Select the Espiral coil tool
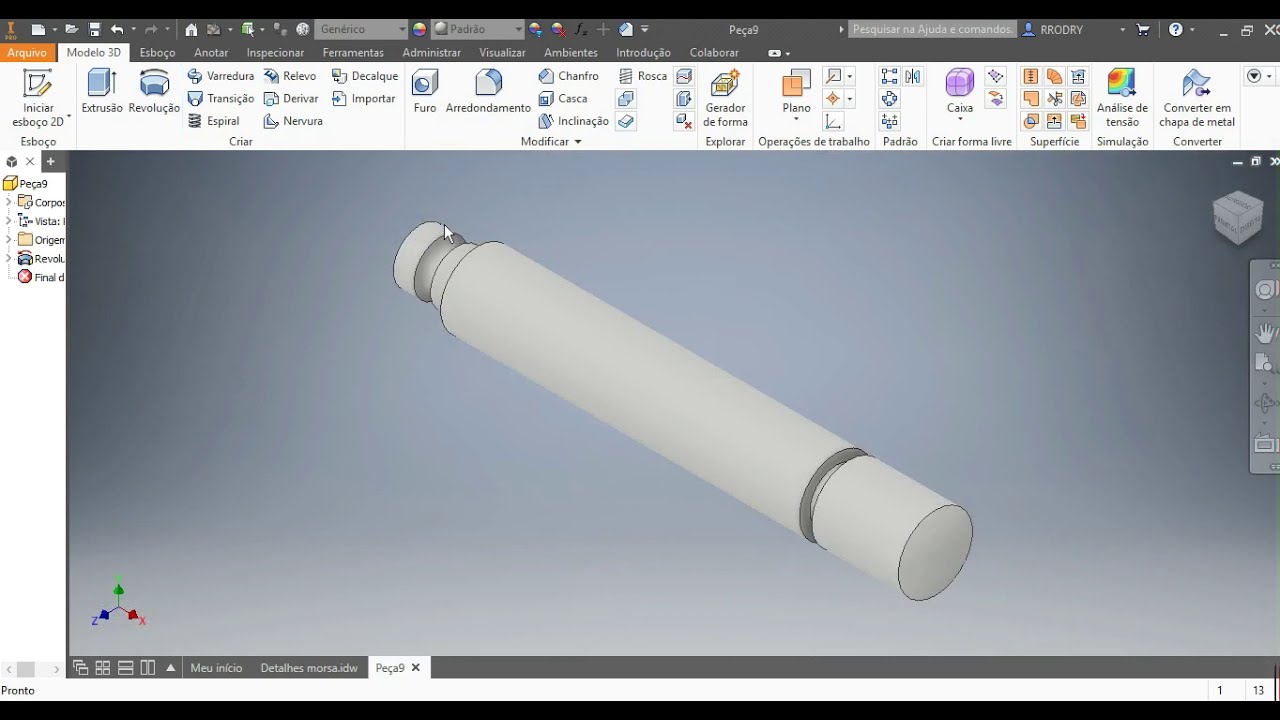 pos(214,121)
